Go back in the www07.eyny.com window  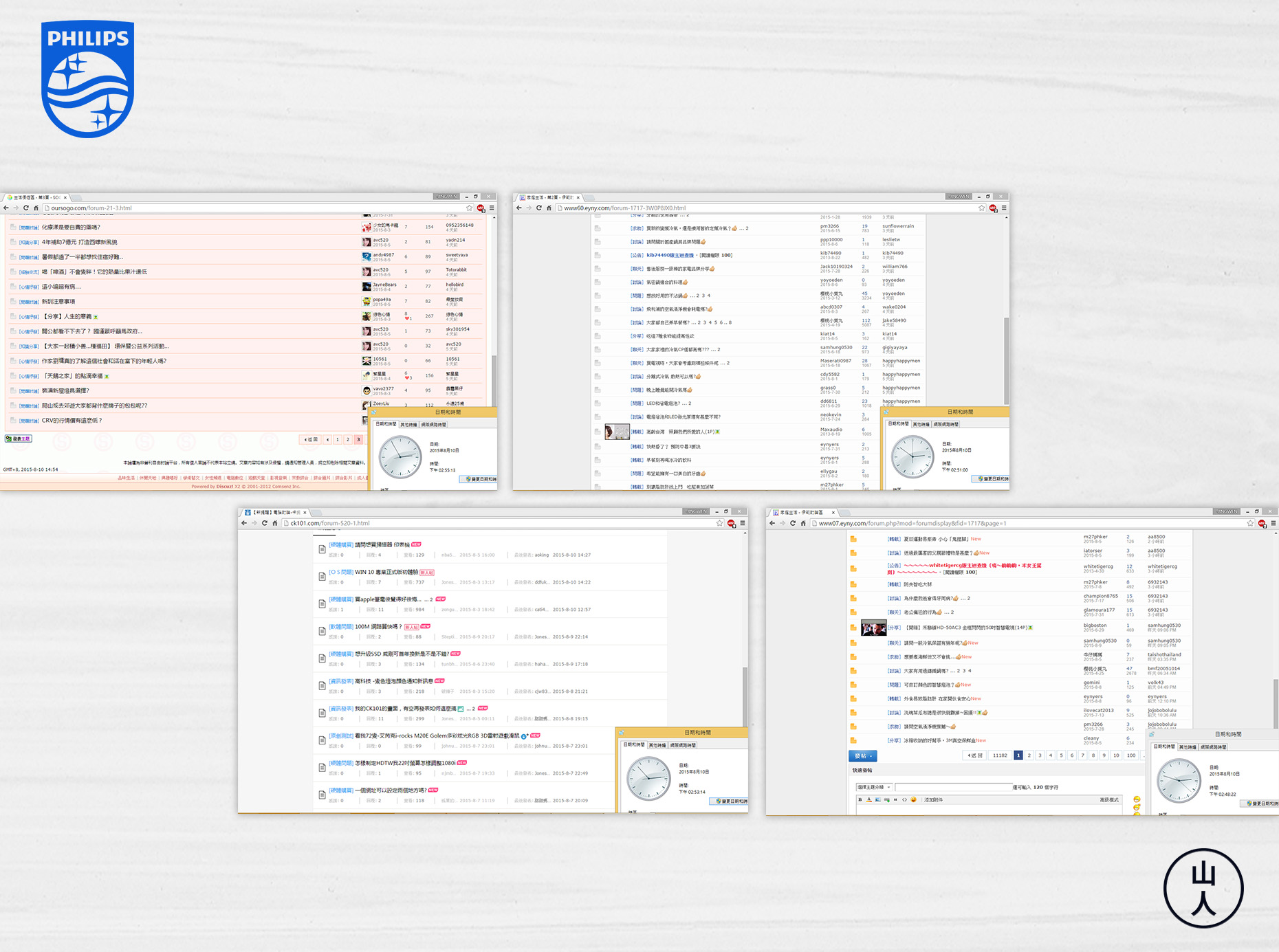click(772, 523)
